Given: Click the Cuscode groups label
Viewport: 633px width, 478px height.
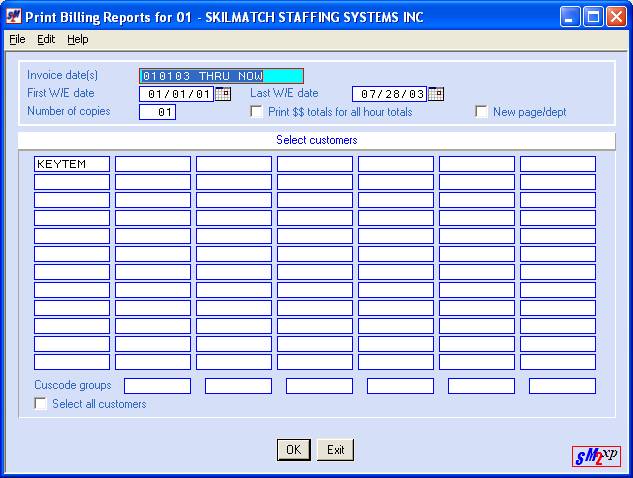Looking at the screenshot, I should 73,385.
